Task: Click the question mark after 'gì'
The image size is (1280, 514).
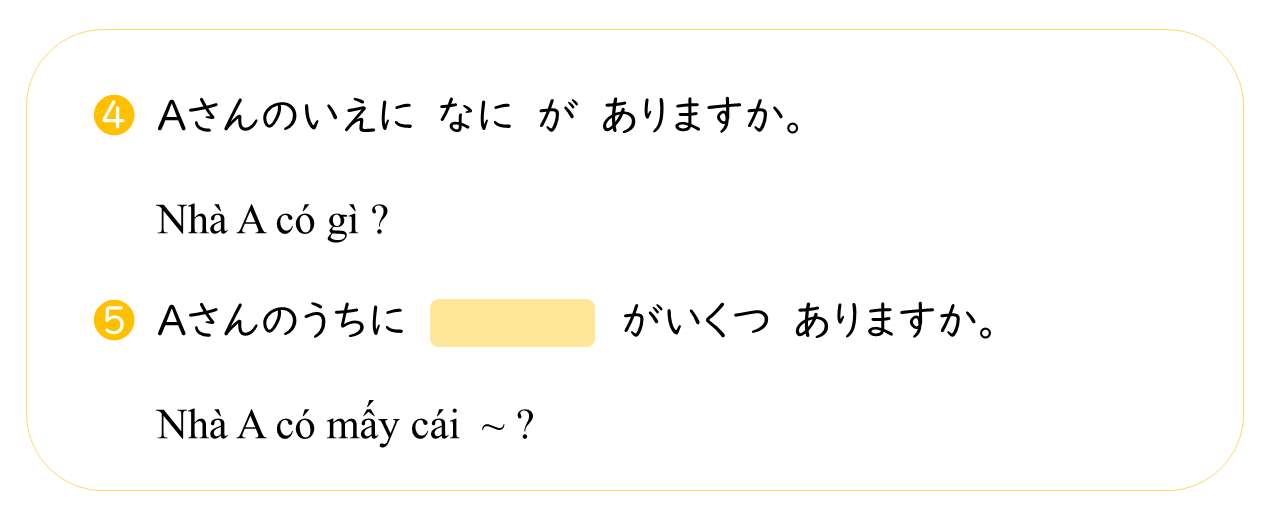Action: coord(378,222)
